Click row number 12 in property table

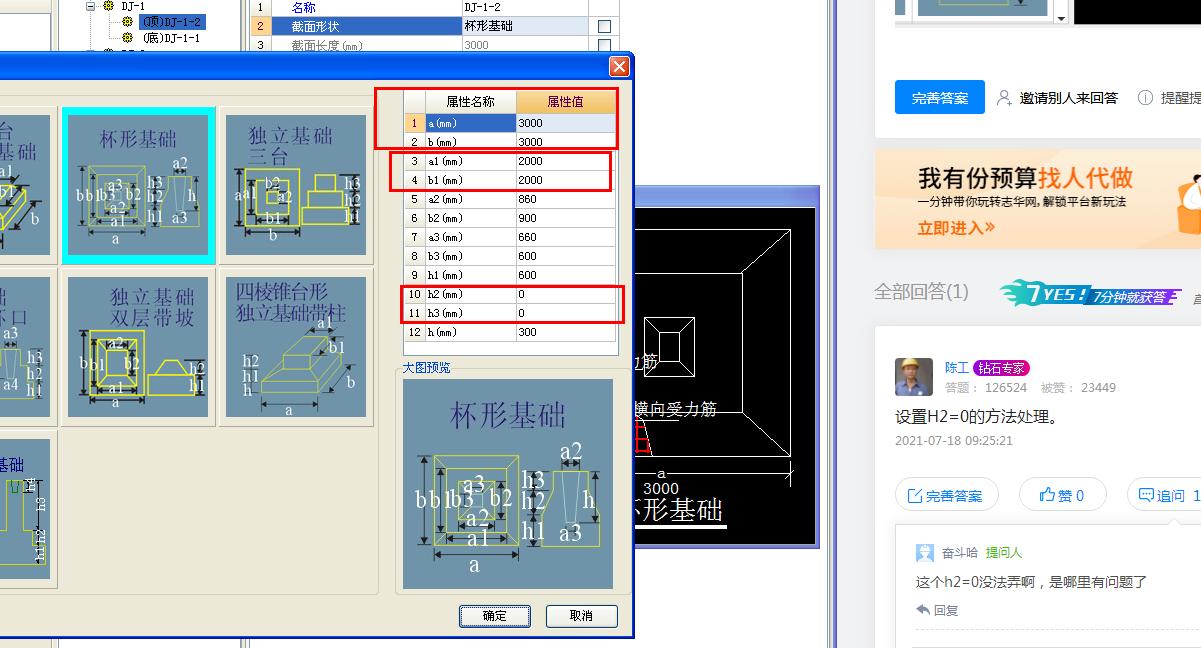pyautogui.click(x=414, y=332)
